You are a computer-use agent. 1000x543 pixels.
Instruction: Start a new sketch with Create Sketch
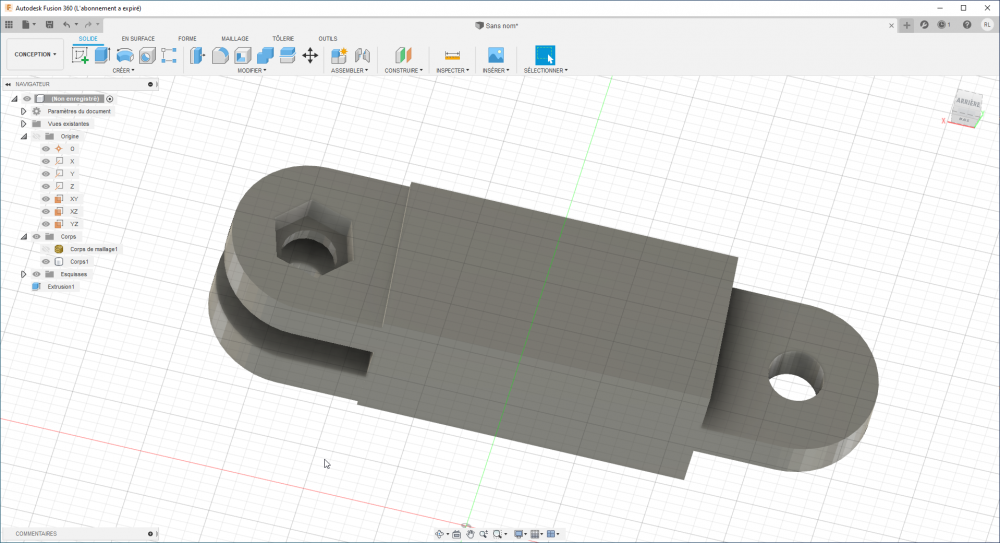pyautogui.click(x=80, y=56)
